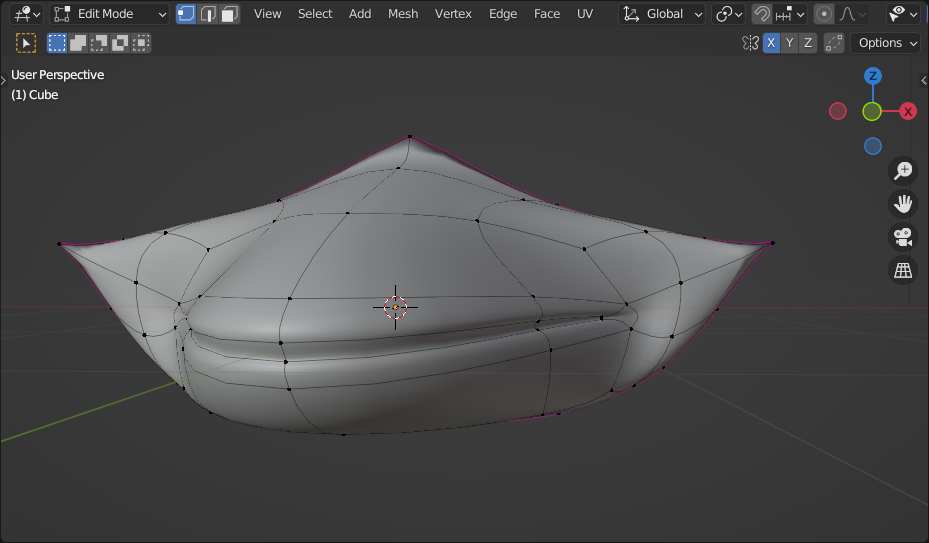Toggle auto merge vertices icon
The height and width of the screenshot is (543, 929).
coord(834,43)
